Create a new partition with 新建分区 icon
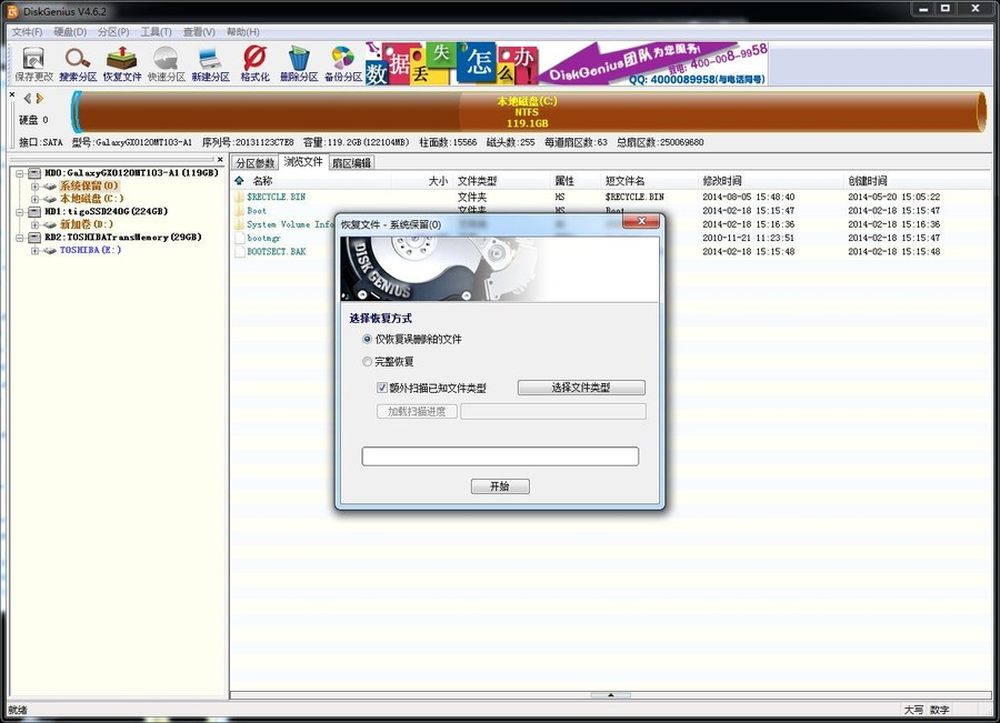This screenshot has width=1000, height=723. pyautogui.click(x=210, y=64)
